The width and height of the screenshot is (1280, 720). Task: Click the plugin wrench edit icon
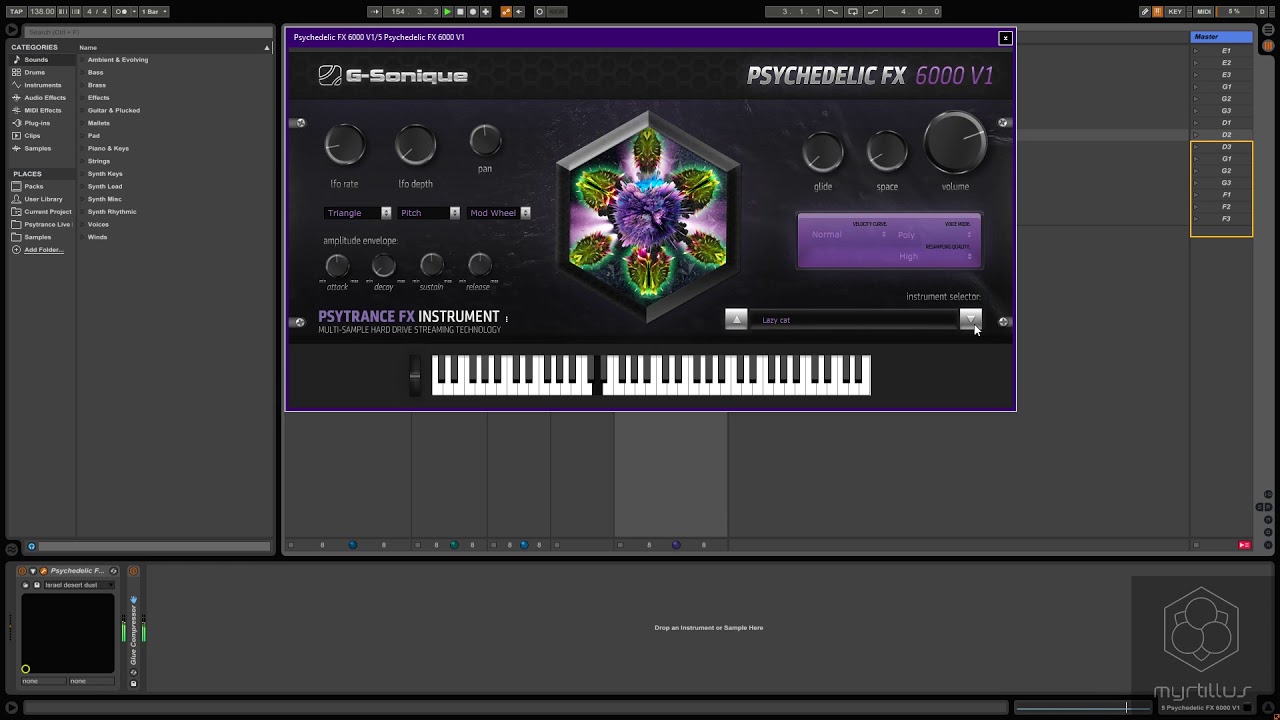[x=43, y=571]
